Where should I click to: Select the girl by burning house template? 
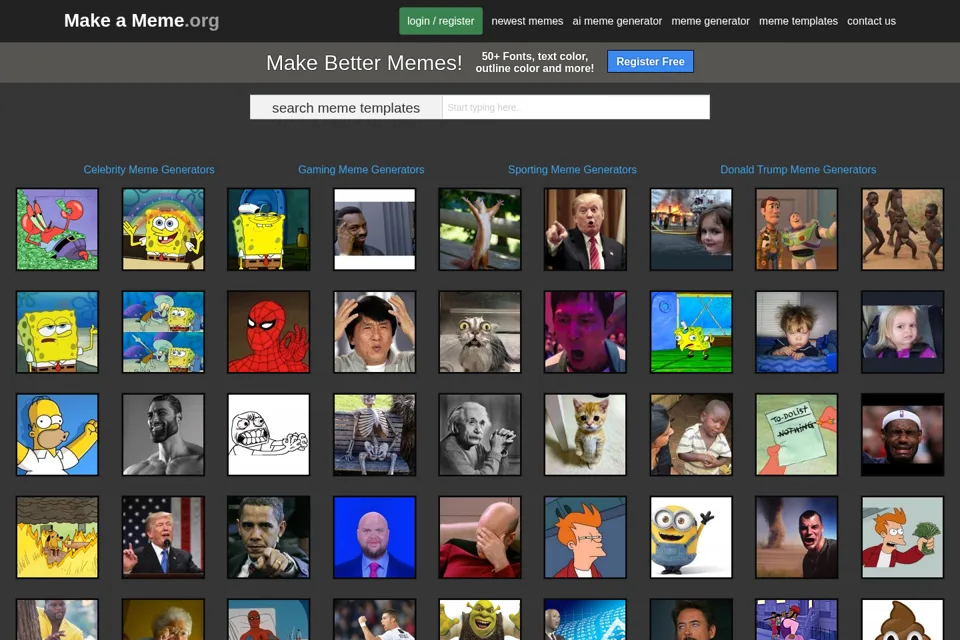tap(691, 229)
